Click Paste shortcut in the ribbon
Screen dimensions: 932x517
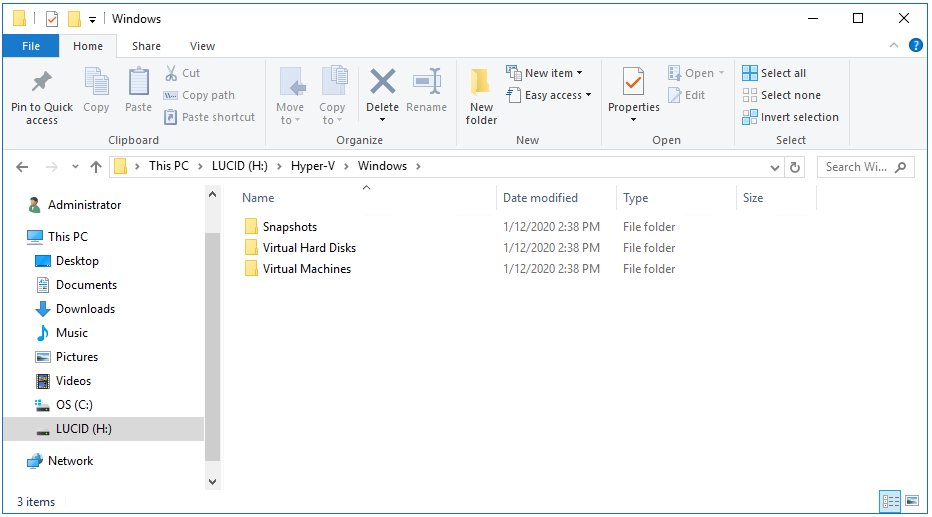coord(209,117)
